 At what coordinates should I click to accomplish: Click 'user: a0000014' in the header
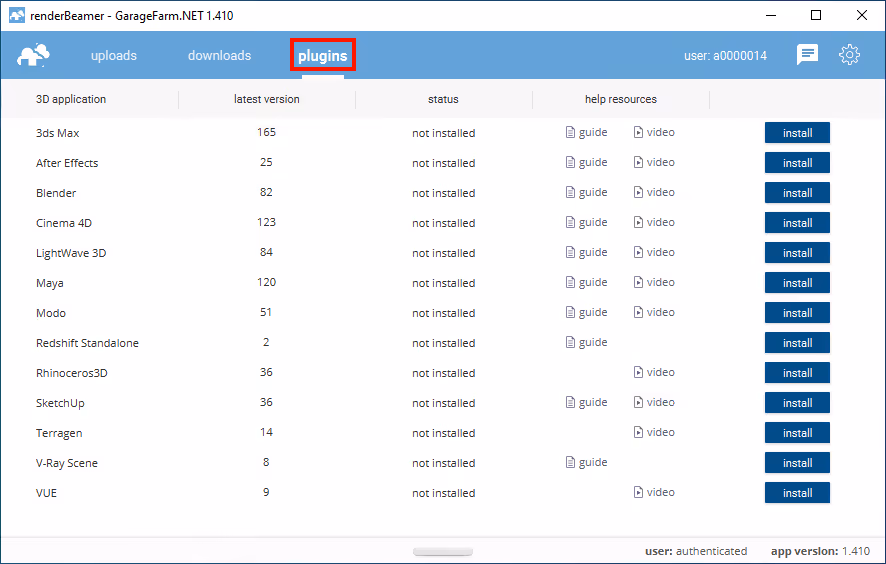(x=726, y=55)
